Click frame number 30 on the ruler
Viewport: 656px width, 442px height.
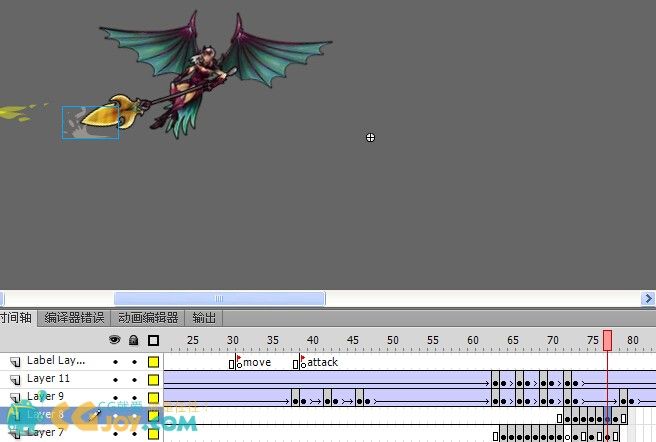pos(233,340)
